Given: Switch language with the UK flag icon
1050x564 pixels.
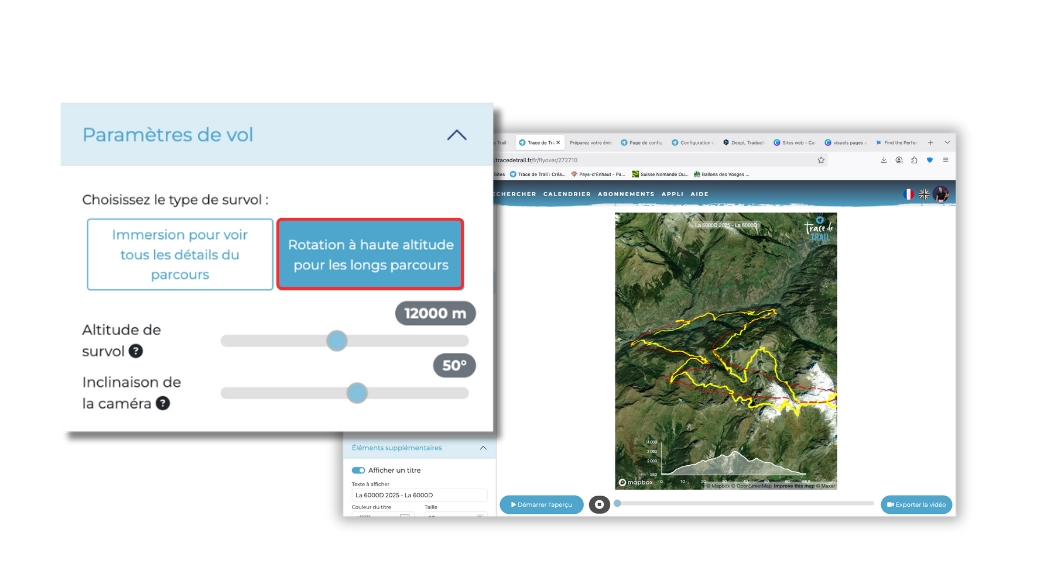Looking at the screenshot, I should tap(924, 194).
